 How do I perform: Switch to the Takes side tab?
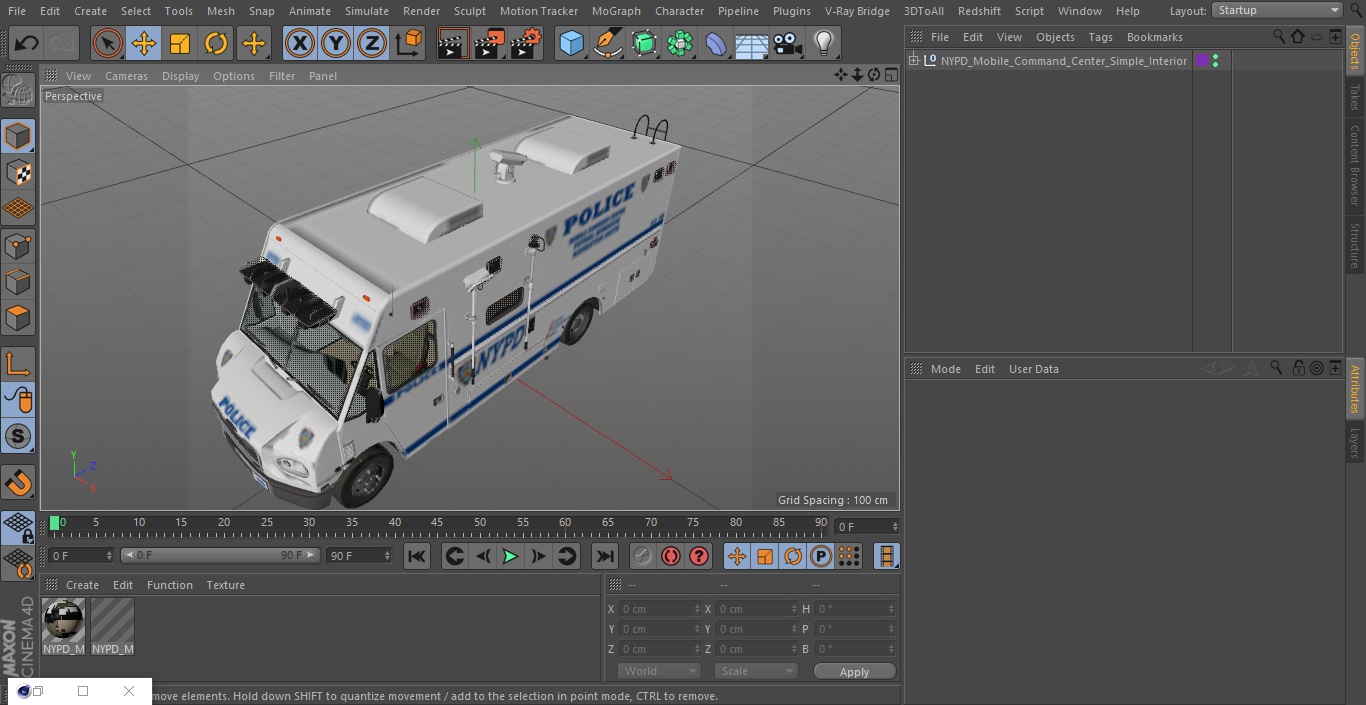(x=1355, y=97)
